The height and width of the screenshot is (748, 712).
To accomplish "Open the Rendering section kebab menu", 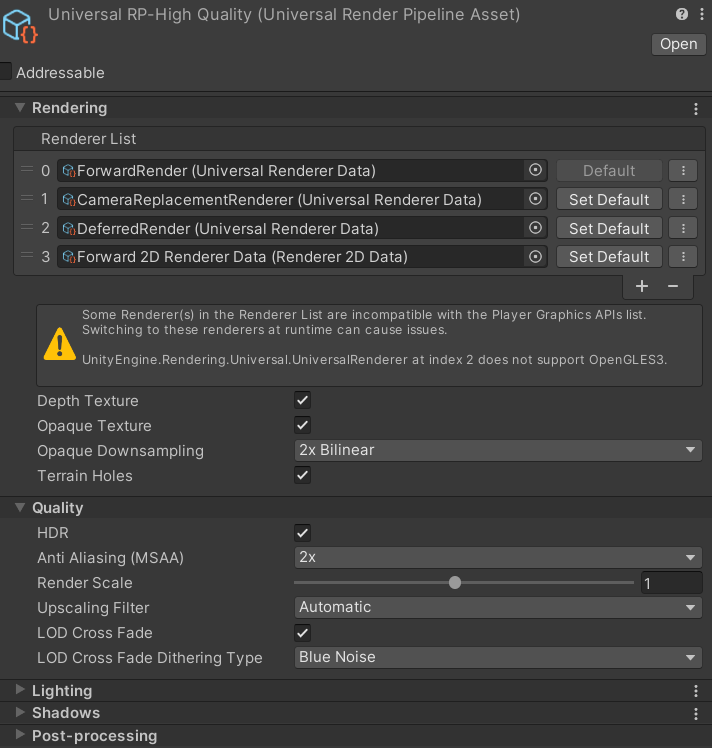I will (696, 109).
